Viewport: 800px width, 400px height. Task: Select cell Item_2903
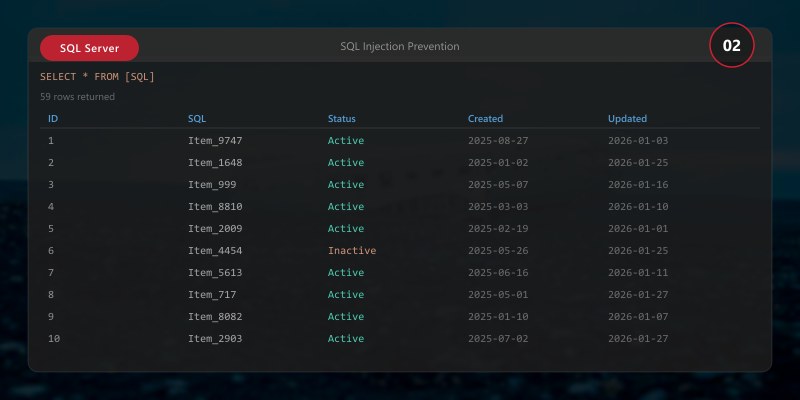point(215,338)
